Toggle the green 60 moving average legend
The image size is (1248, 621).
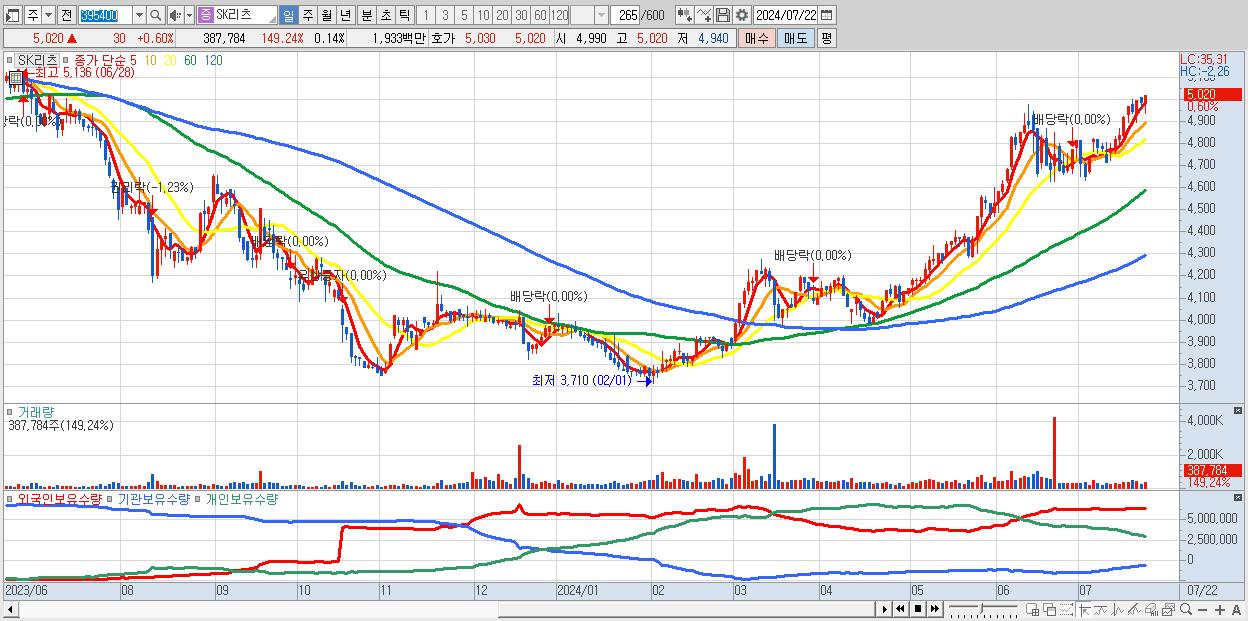coord(190,60)
